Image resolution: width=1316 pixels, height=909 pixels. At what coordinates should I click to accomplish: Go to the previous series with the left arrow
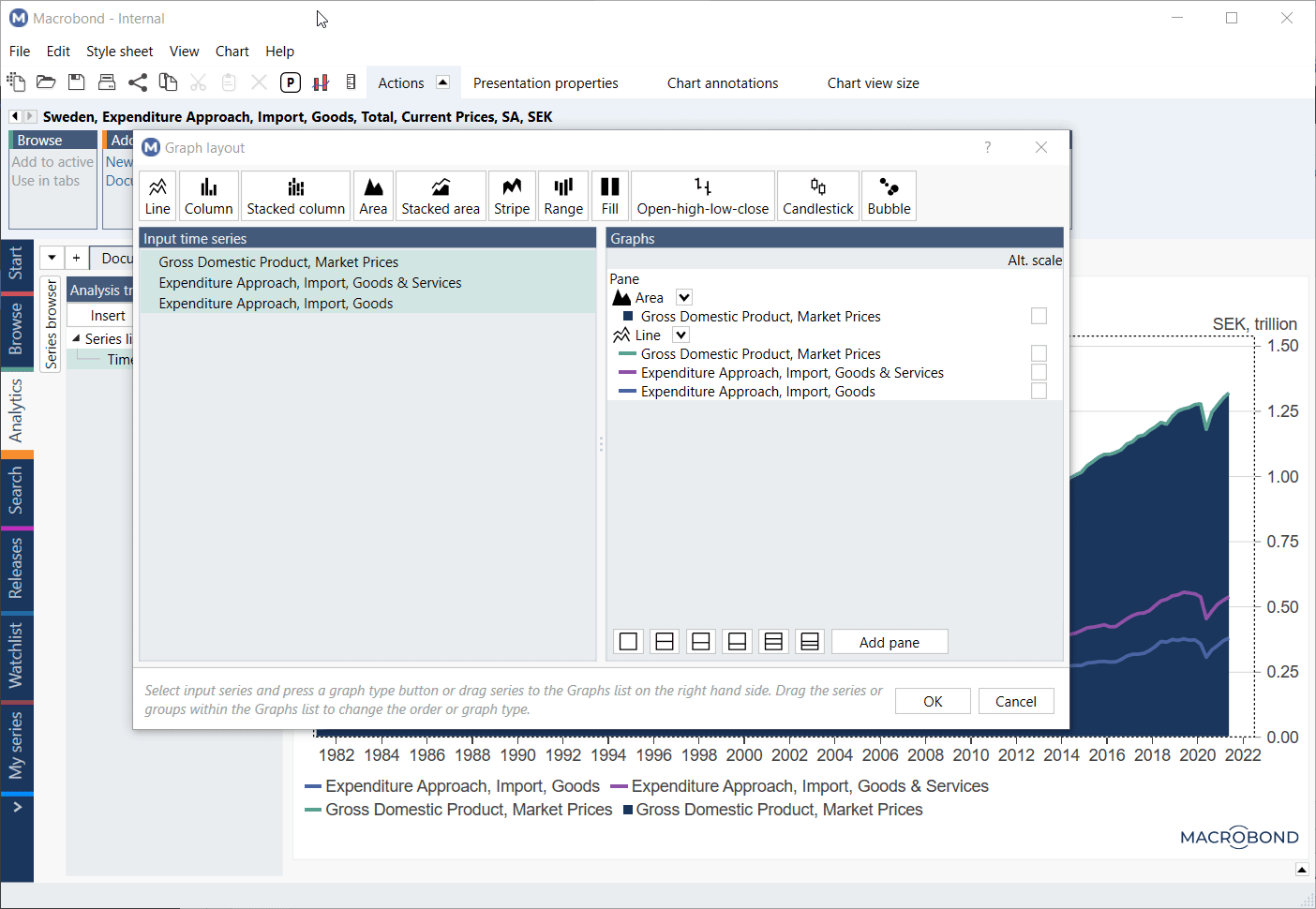click(15, 116)
